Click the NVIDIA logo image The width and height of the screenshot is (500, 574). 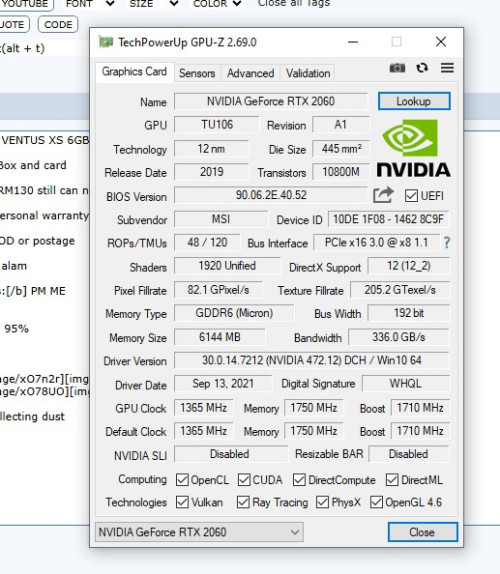pyautogui.click(x=414, y=148)
